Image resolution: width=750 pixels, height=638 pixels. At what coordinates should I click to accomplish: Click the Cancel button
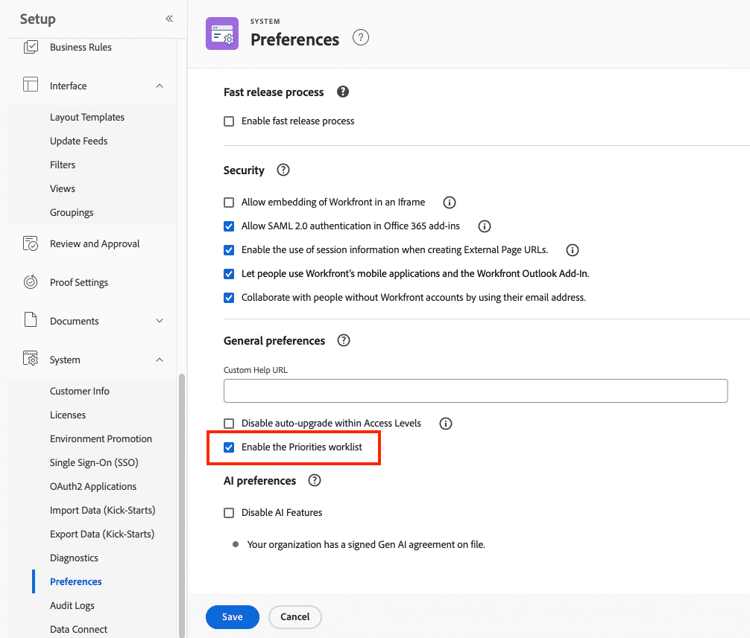pos(295,617)
